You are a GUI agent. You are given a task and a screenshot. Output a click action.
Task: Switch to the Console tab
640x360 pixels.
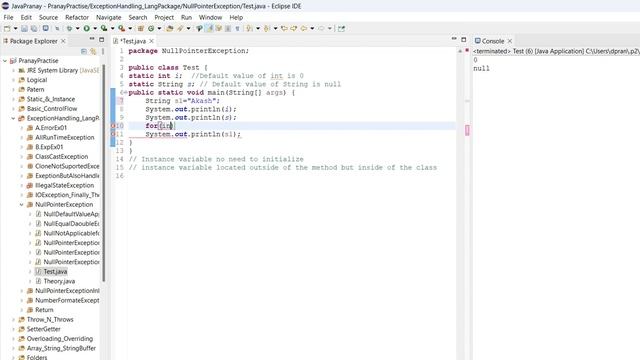coord(493,41)
